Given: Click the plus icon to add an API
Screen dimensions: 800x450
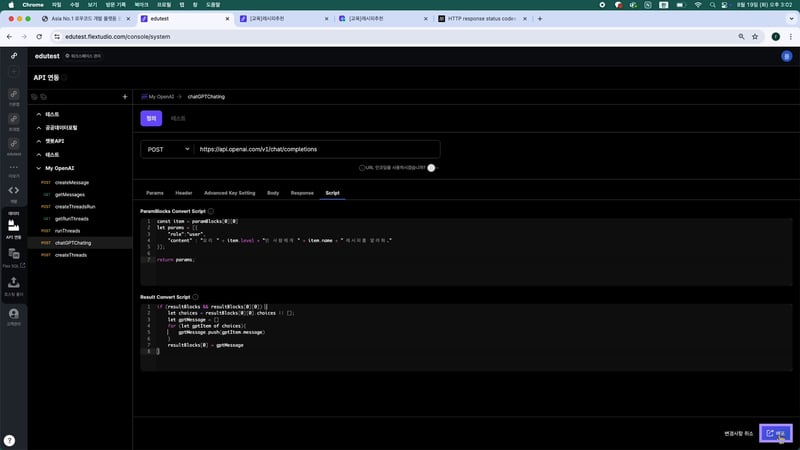Looking at the screenshot, I should (x=124, y=97).
